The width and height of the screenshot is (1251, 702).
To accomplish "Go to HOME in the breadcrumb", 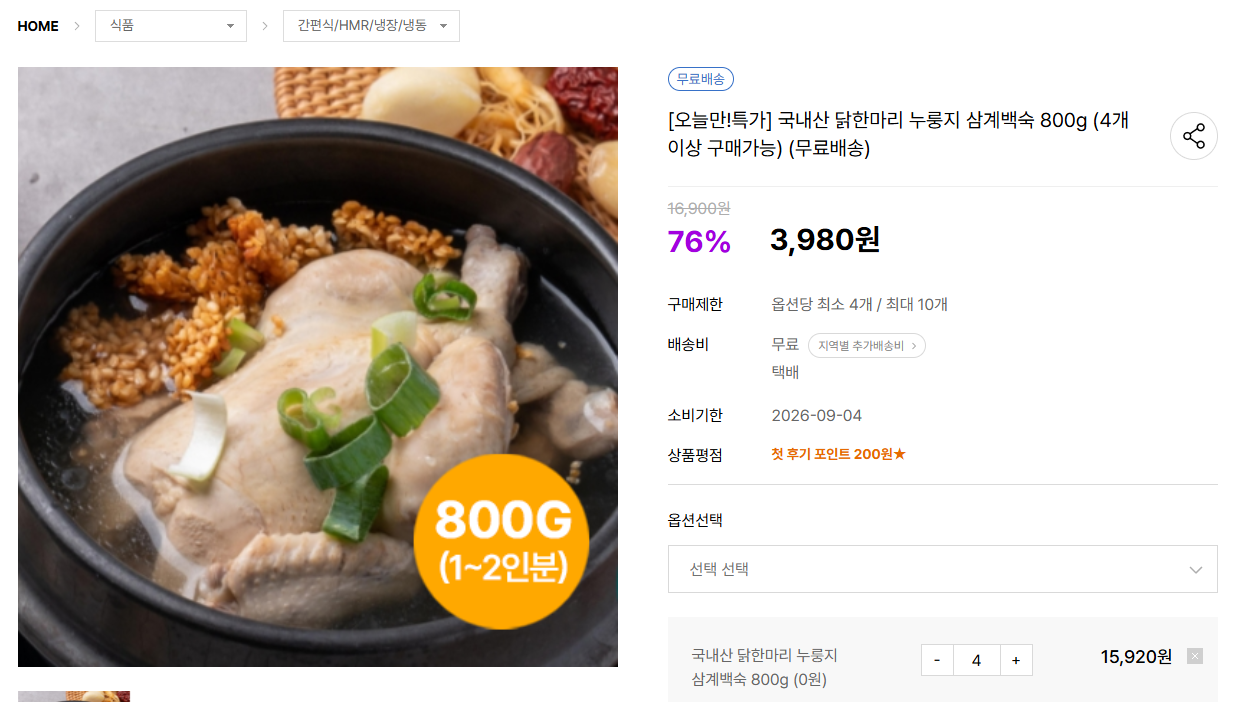I will coord(38,26).
